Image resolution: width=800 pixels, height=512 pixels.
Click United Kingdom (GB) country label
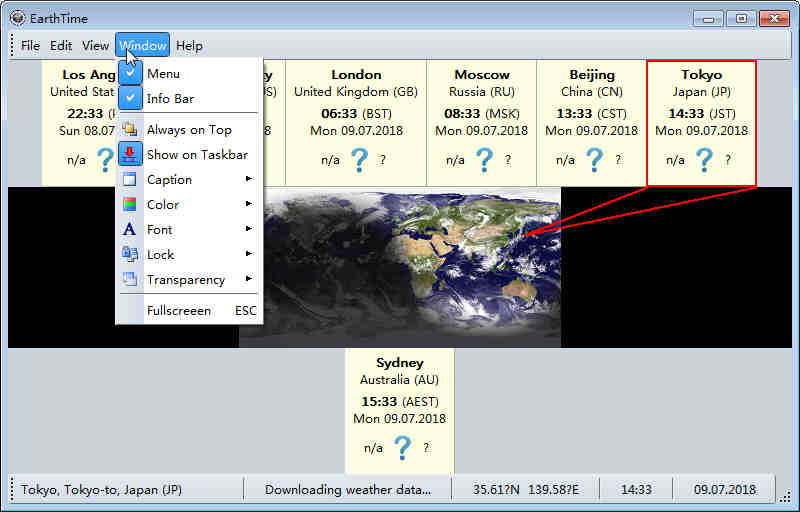coord(356,92)
